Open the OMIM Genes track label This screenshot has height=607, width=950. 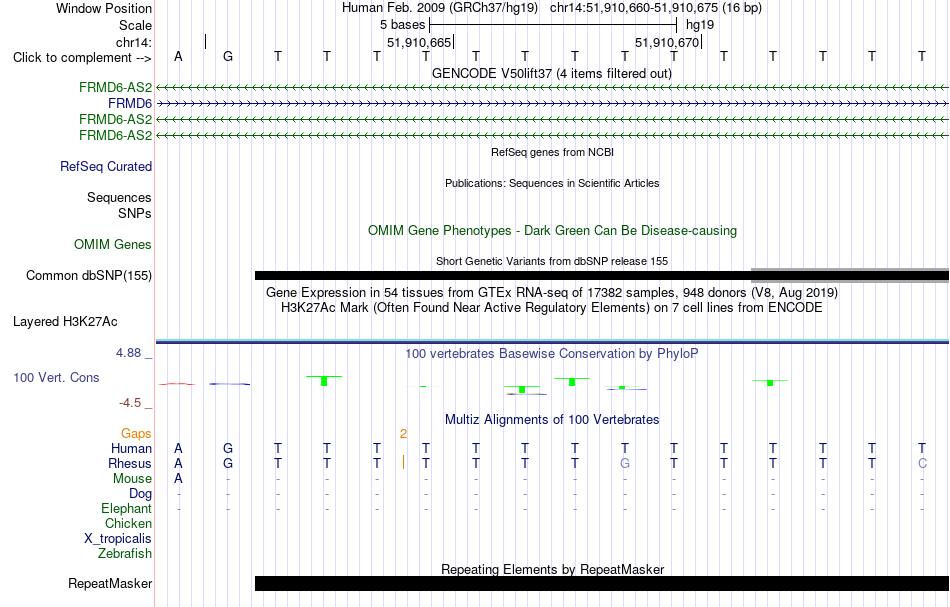[x=113, y=245]
